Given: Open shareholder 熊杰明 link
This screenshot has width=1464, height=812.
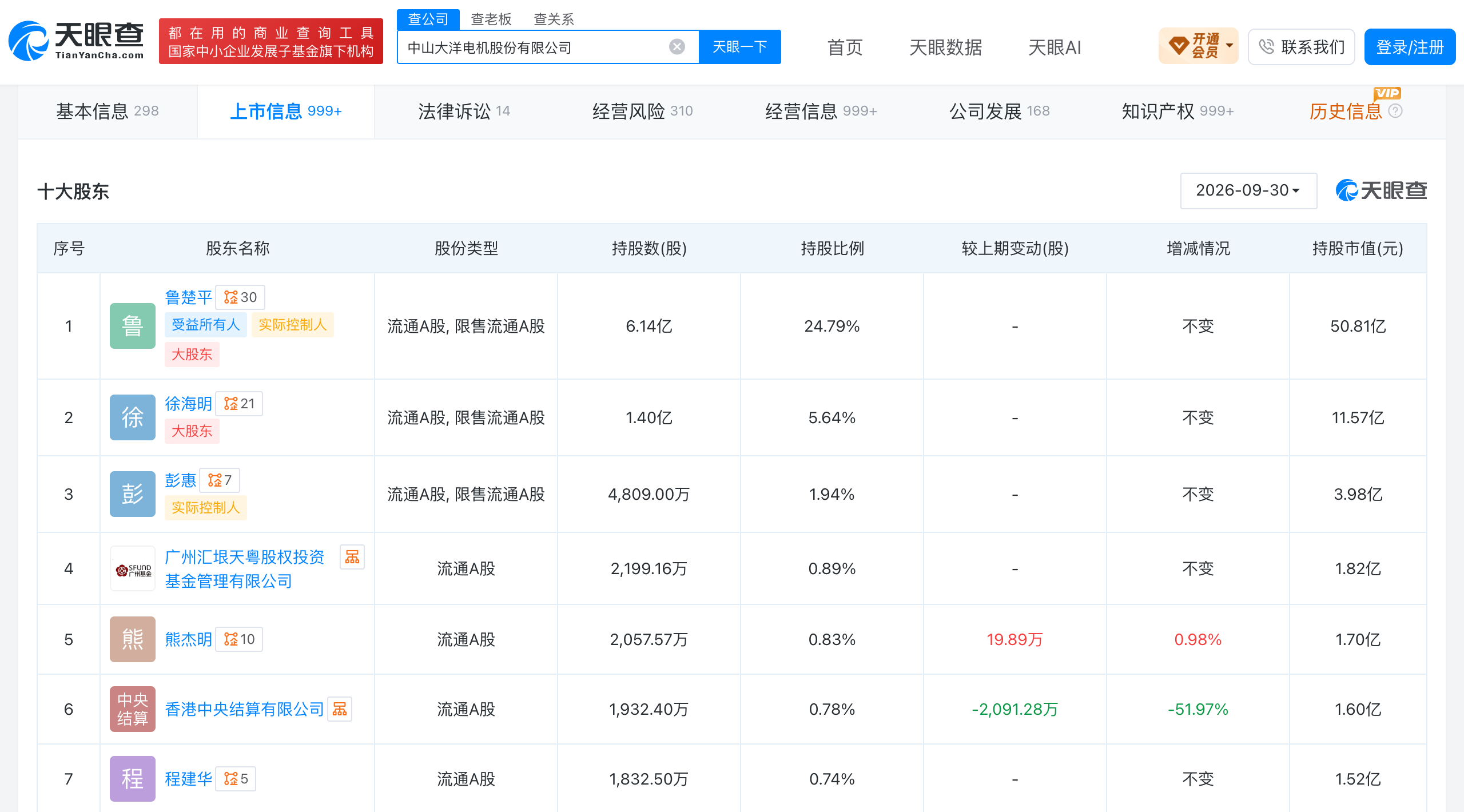Looking at the screenshot, I should 188,639.
